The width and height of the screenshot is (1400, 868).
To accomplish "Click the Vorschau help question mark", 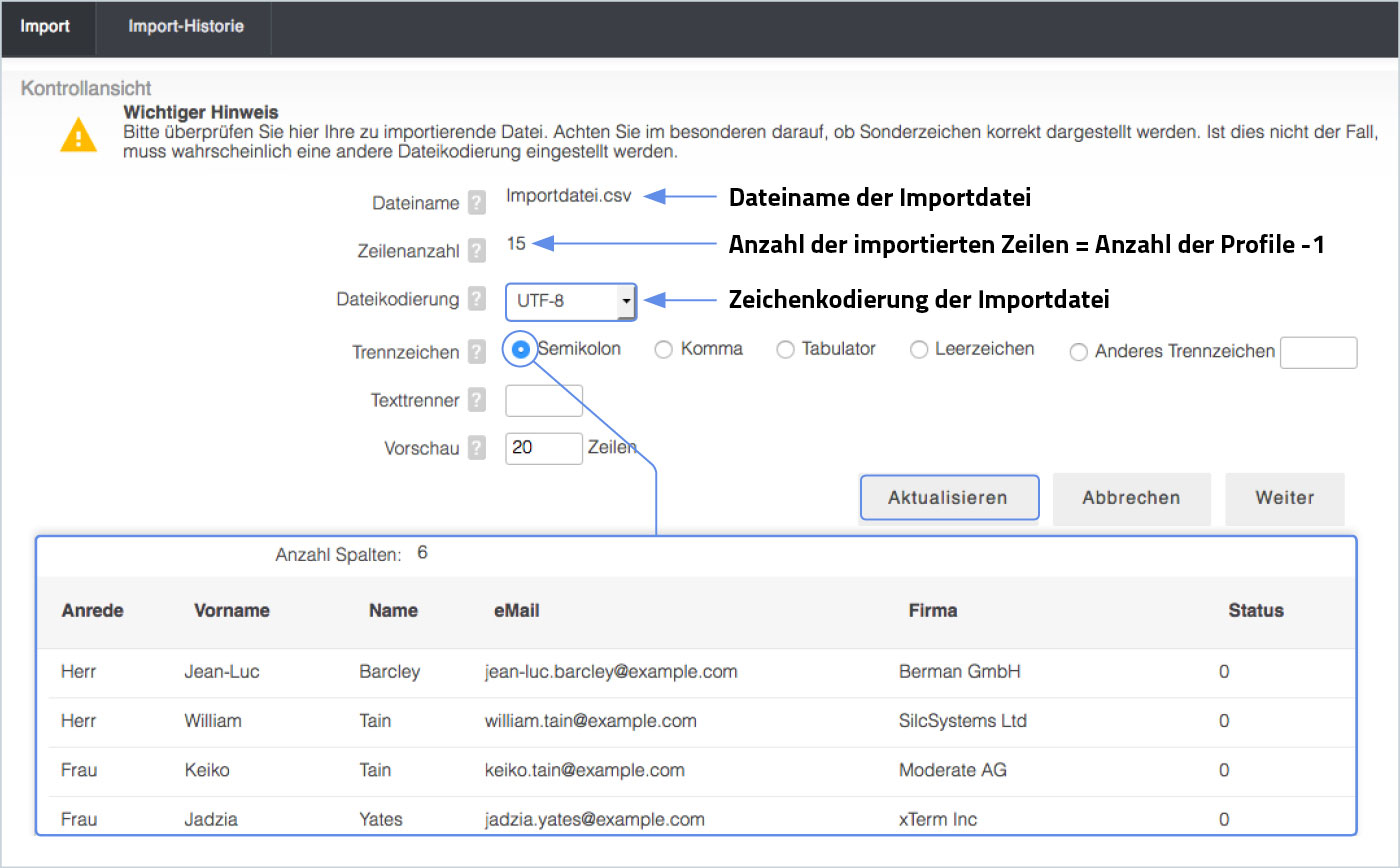I will coord(477,448).
